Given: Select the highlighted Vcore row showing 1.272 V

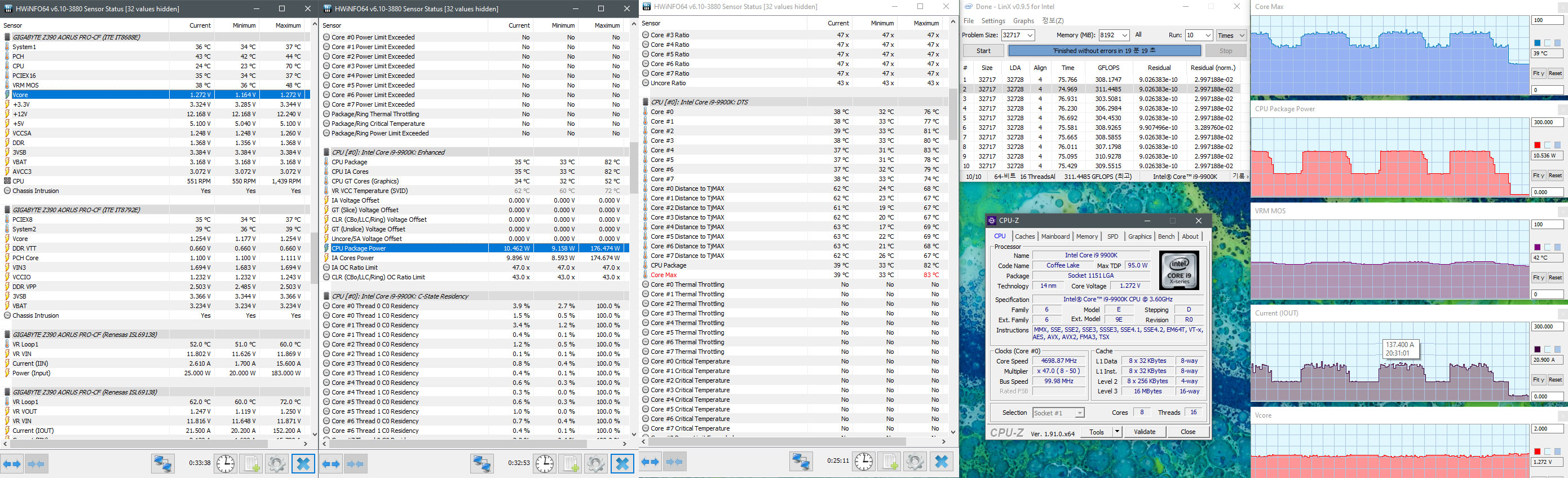Looking at the screenshot, I should 156,95.
